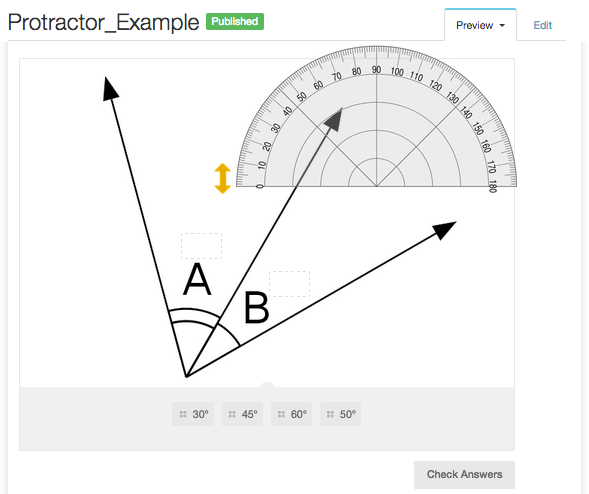Viewport: 589px width, 494px height.
Task: Pick the 30° answer option
Action: coord(193,414)
